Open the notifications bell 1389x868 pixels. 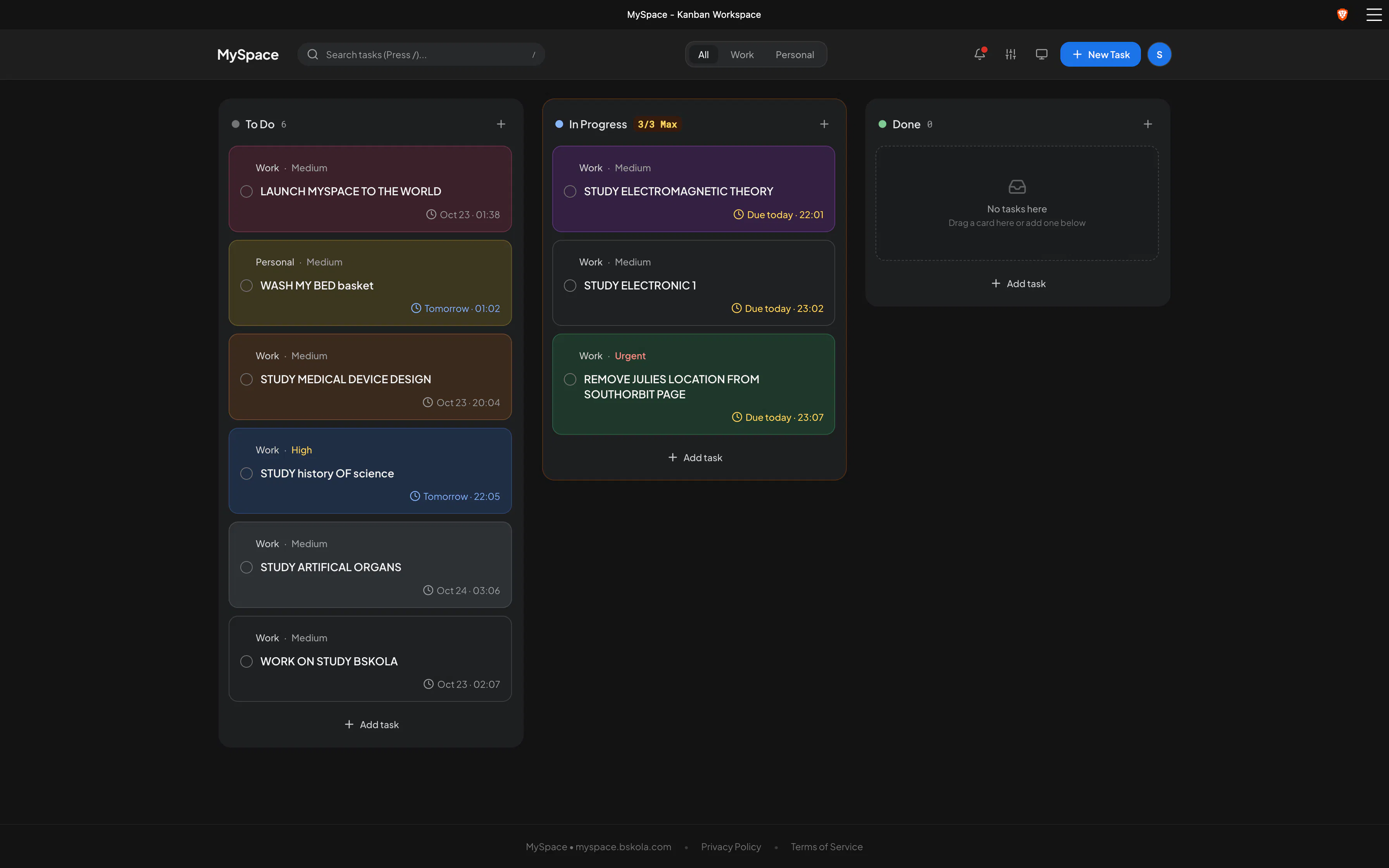tap(980, 54)
